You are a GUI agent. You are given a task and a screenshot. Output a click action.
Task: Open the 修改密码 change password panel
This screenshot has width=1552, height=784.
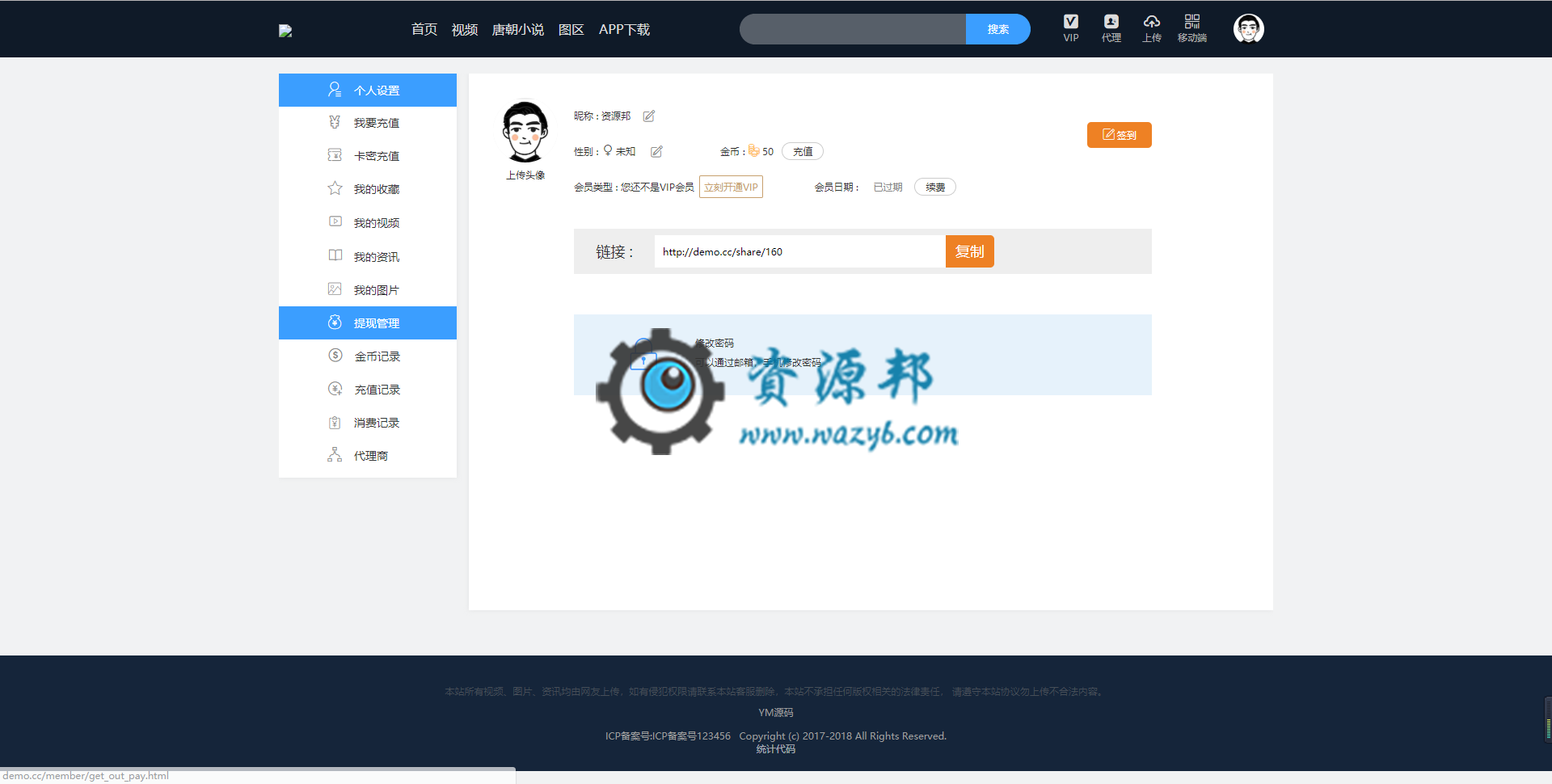(x=862, y=355)
